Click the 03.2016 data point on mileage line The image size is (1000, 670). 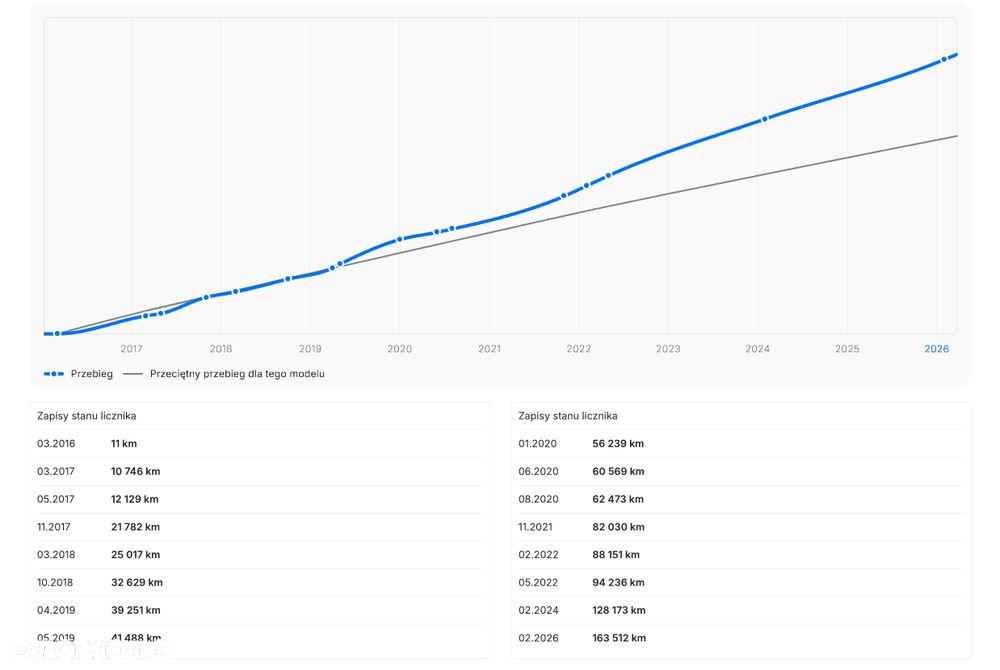click(x=57, y=333)
